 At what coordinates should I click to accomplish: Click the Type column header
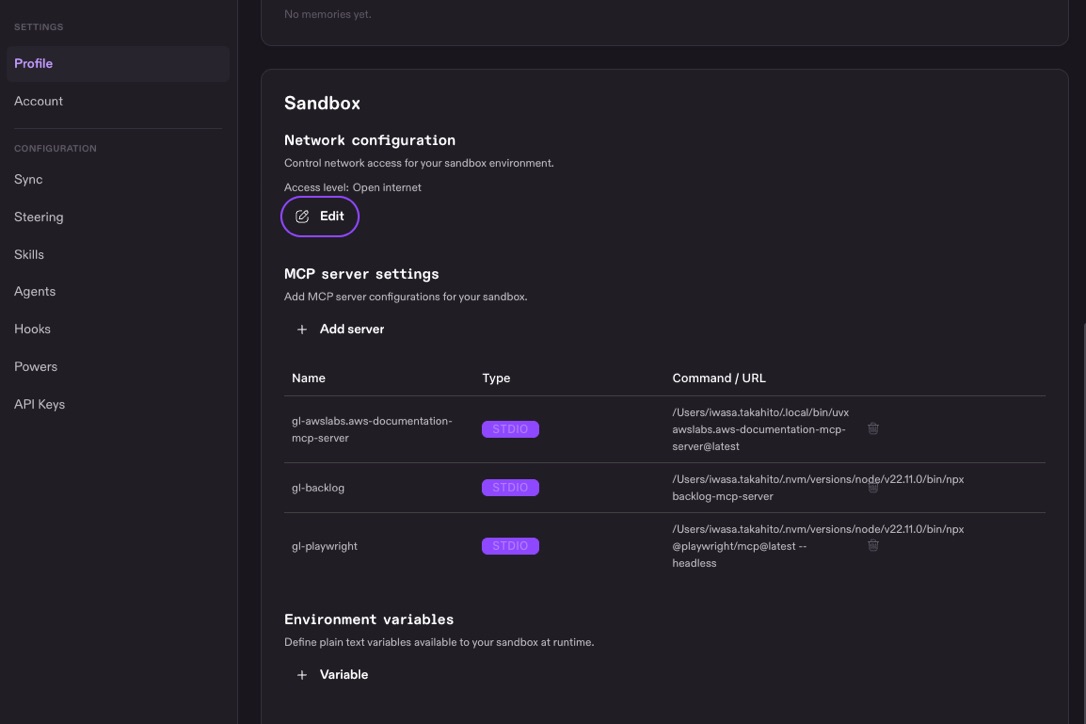(x=496, y=378)
